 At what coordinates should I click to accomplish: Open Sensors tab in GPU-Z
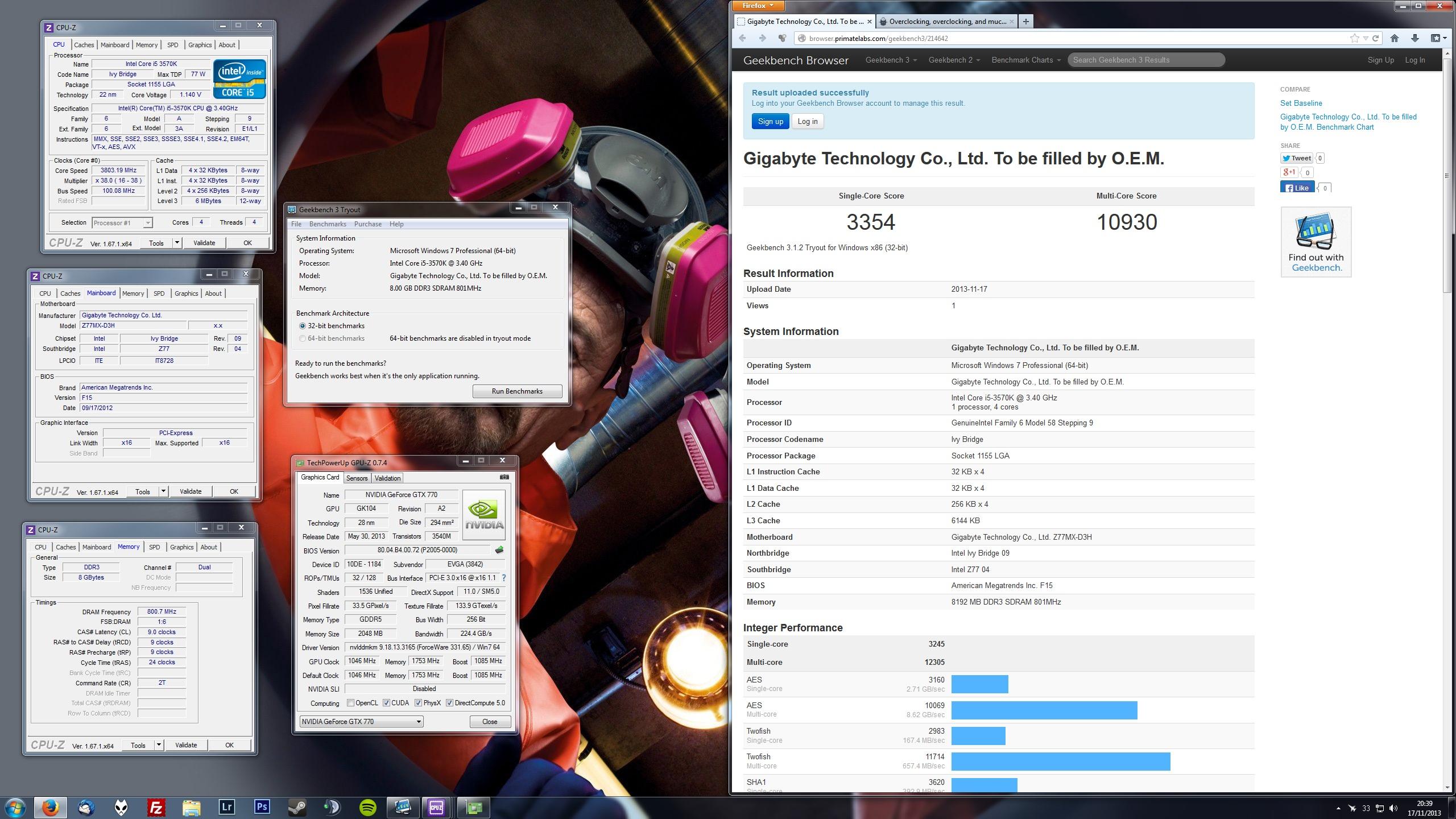pyautogui.click(x=357, y=478)
